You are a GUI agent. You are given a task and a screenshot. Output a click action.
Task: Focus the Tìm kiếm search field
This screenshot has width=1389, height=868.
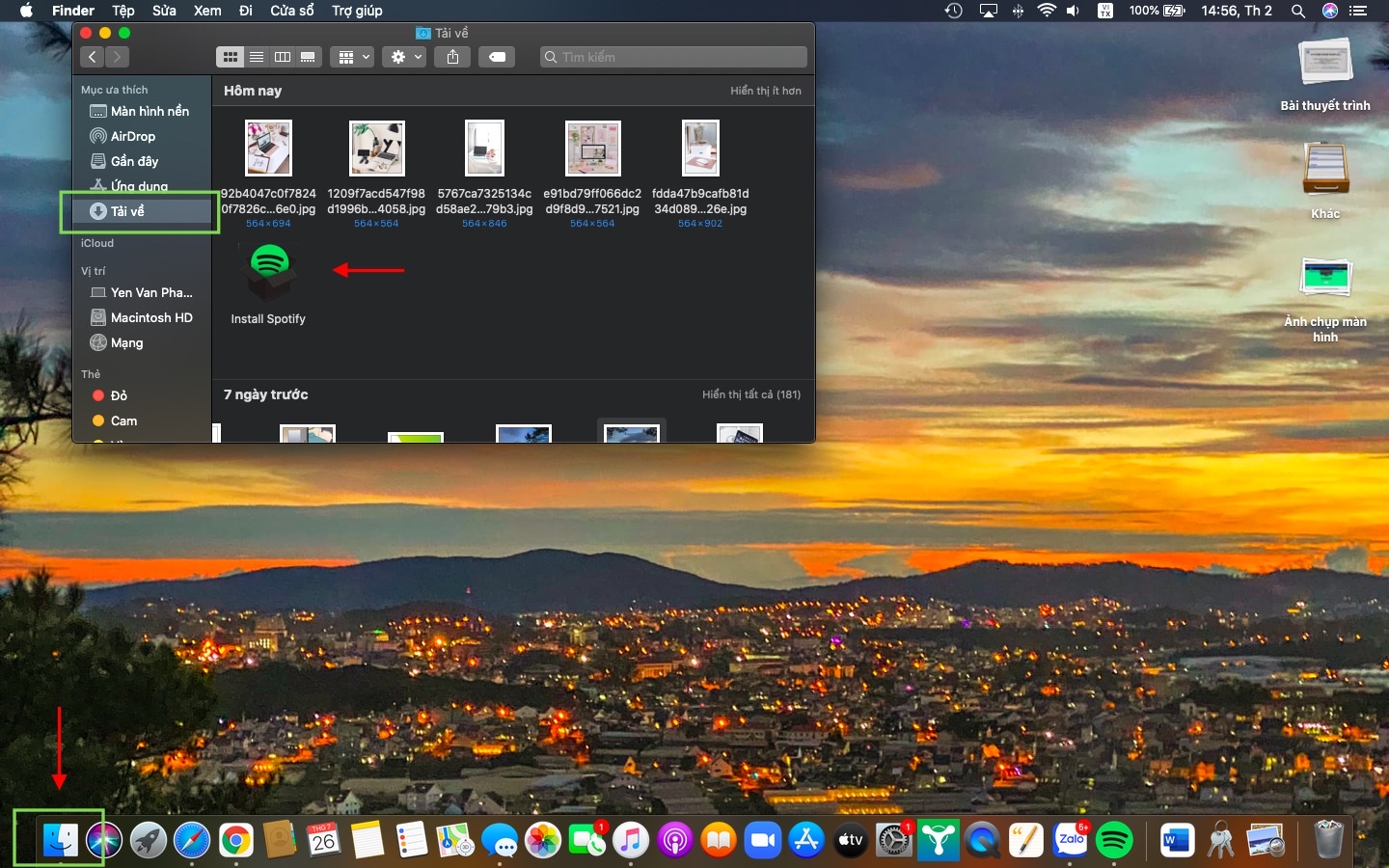673,57
